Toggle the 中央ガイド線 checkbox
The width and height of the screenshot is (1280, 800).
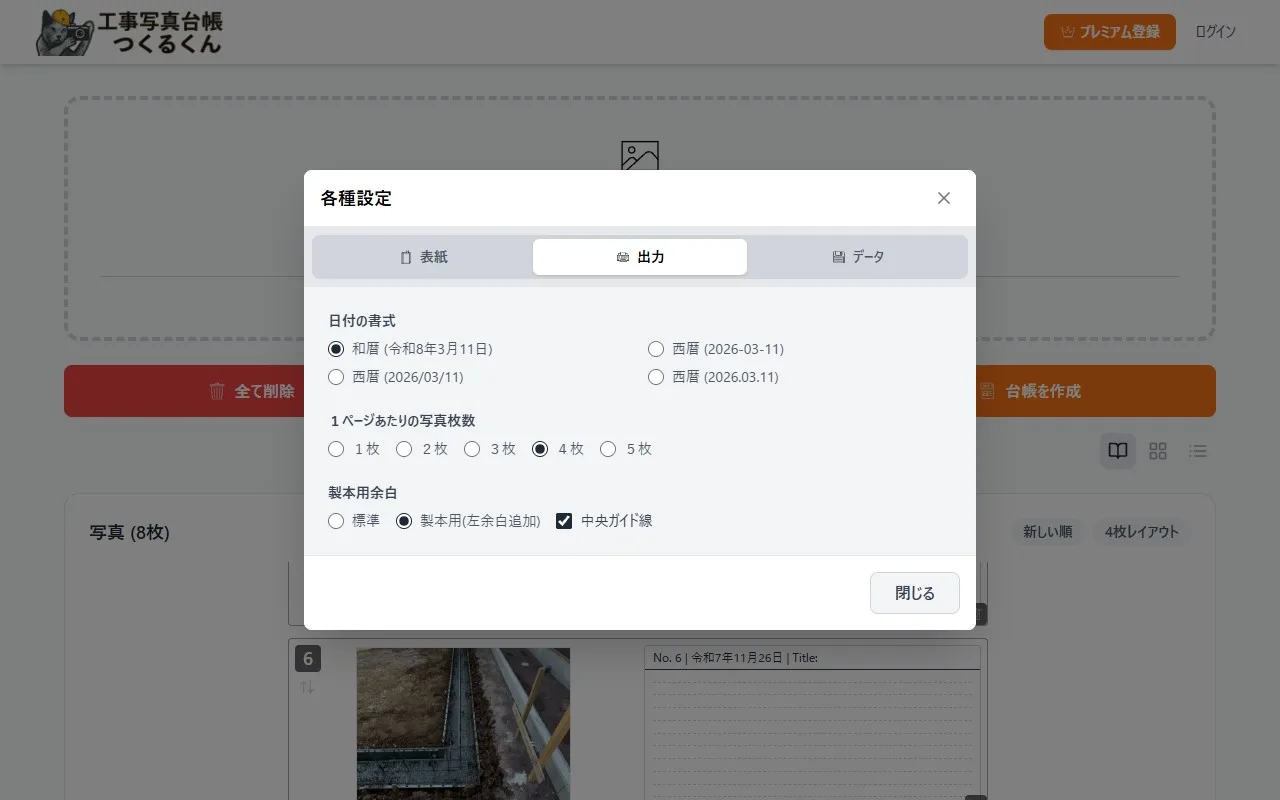tap(564, 520)
